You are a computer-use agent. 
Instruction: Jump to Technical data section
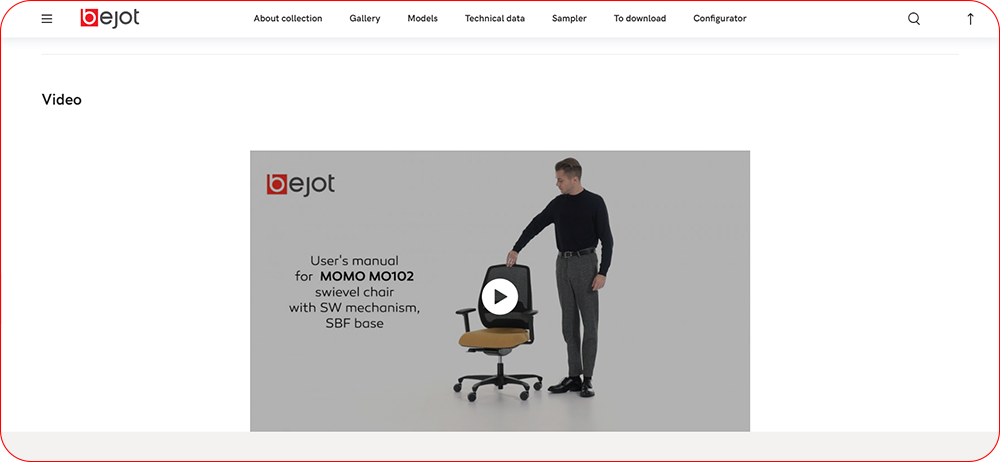[495, 19]
